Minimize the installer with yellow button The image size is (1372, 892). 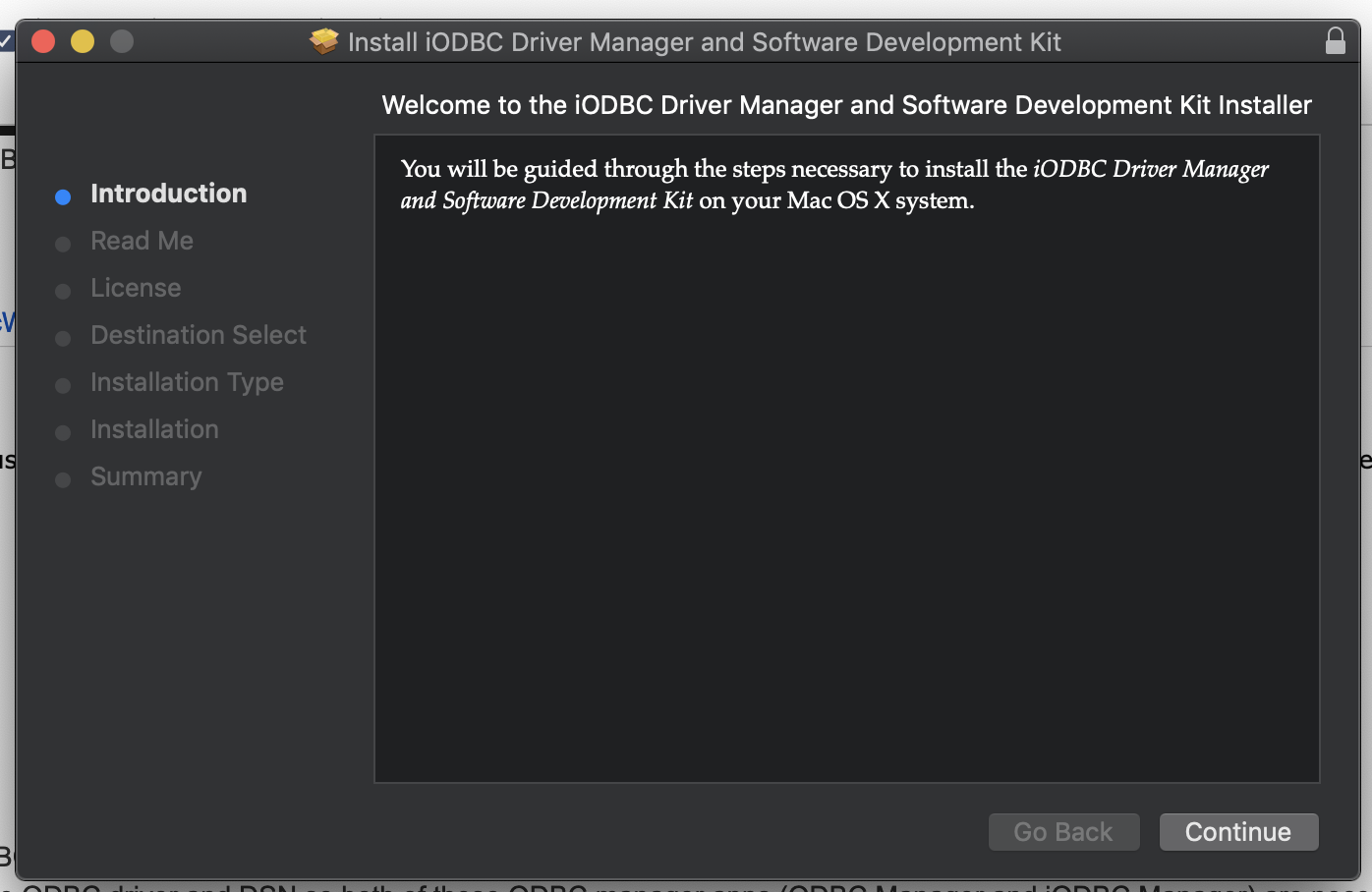click(83, 41)
